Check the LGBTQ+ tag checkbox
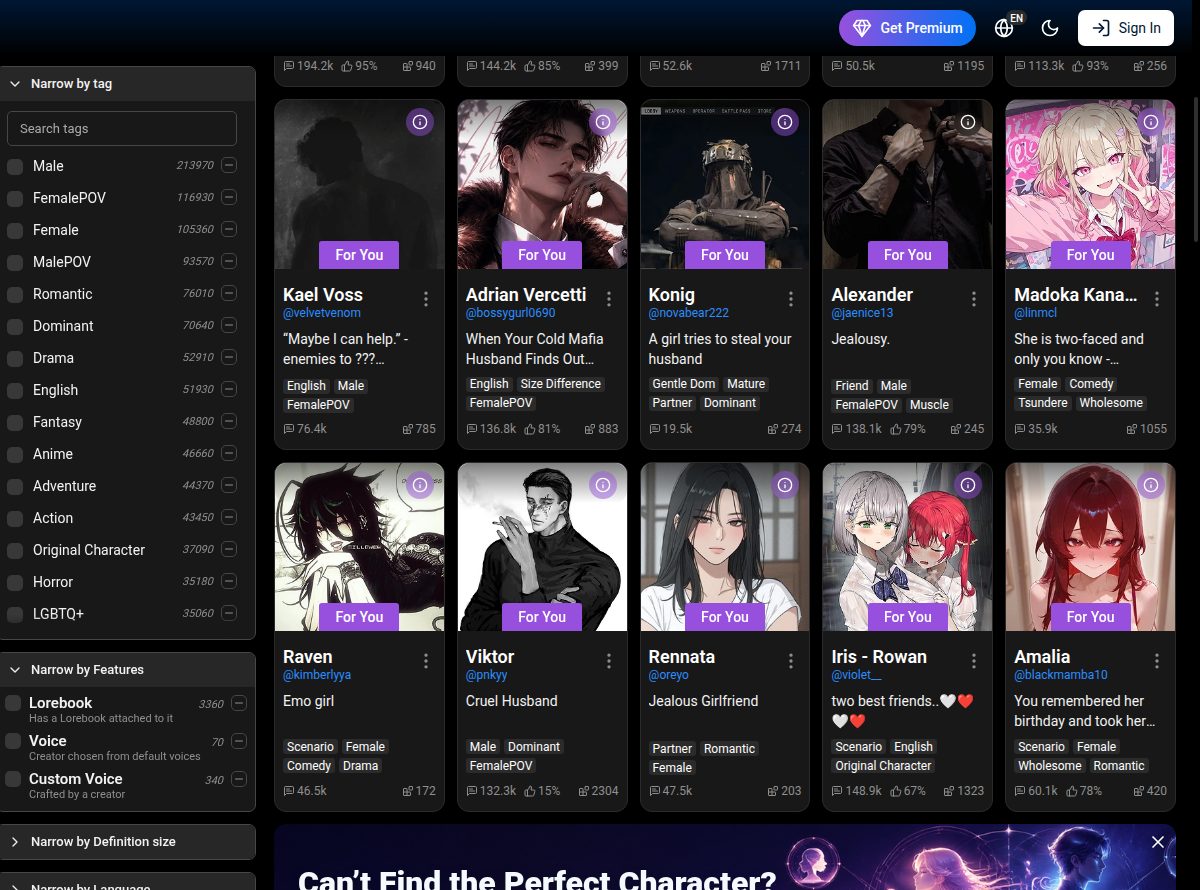This screenshot has height=890, width=1200. 15,614
